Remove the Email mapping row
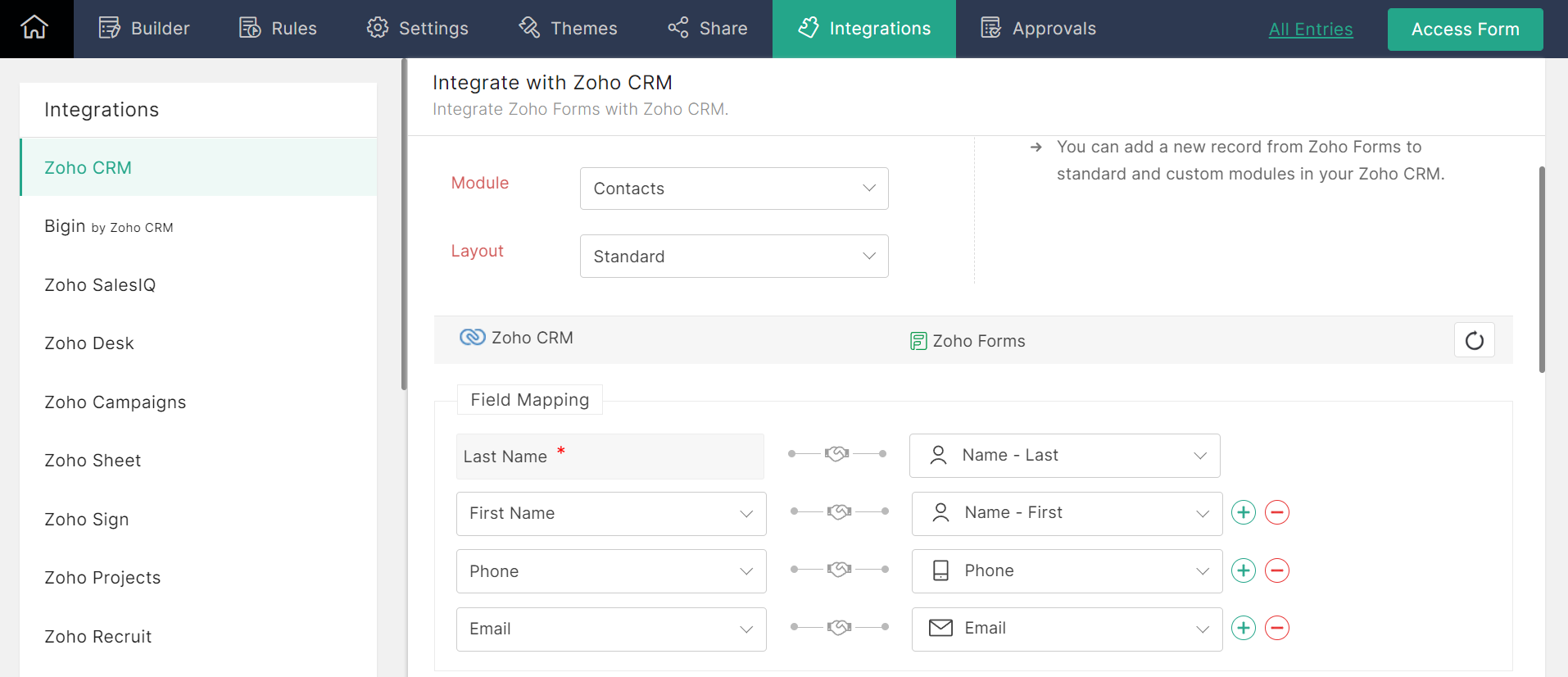This screenshot has height=677, width=1568. pyautogui.click(x=1277, y=628)
